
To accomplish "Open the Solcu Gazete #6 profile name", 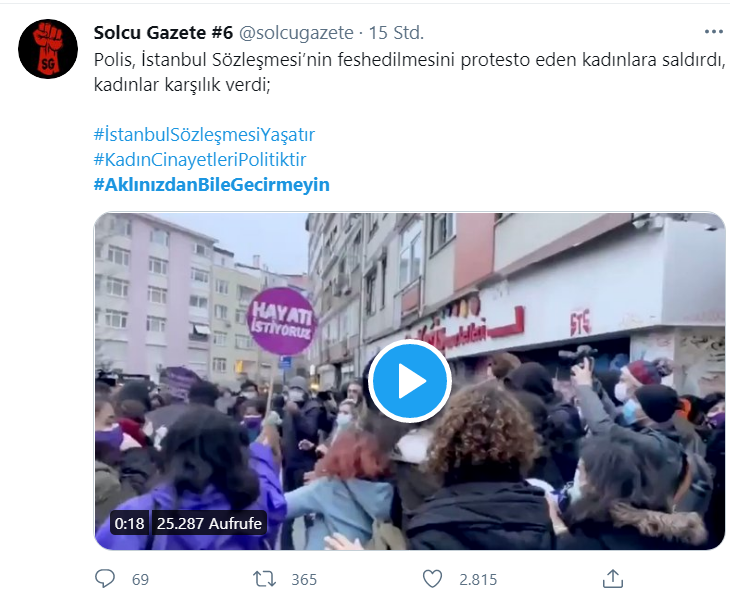I will tap(163, 33).
